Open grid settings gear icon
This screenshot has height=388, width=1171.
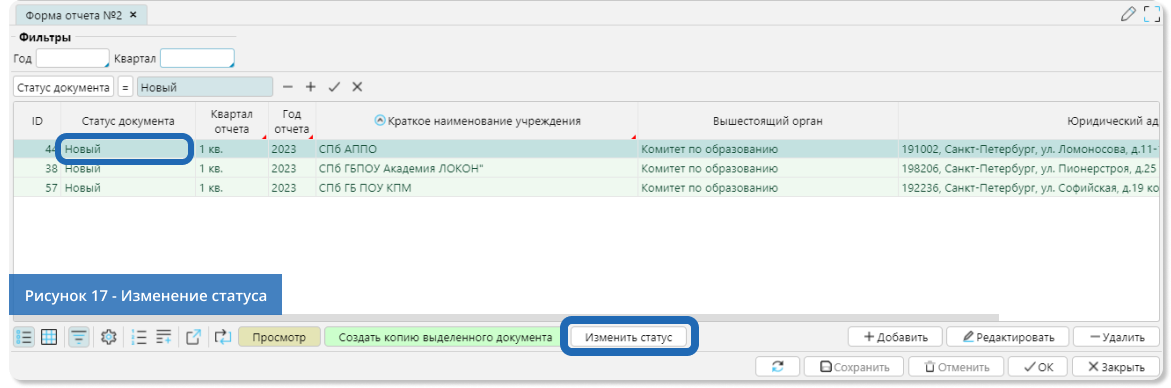click(108, 337)
